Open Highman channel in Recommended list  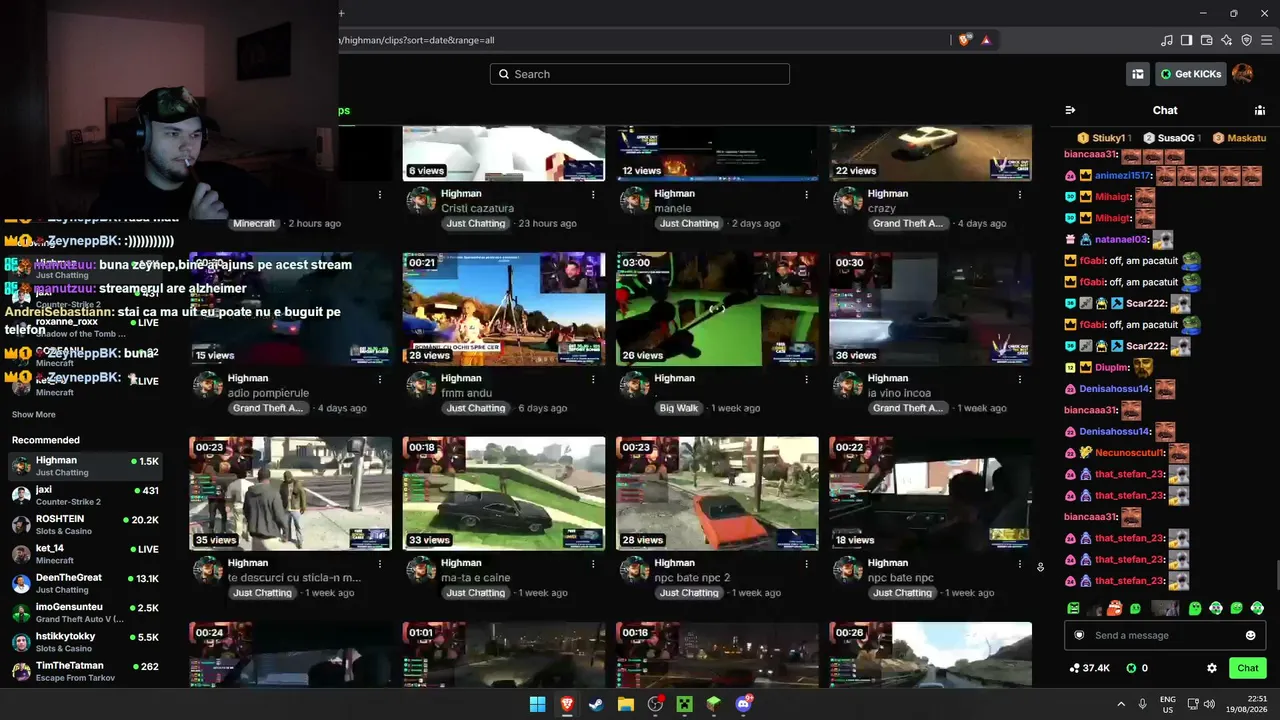click(86, 466)
